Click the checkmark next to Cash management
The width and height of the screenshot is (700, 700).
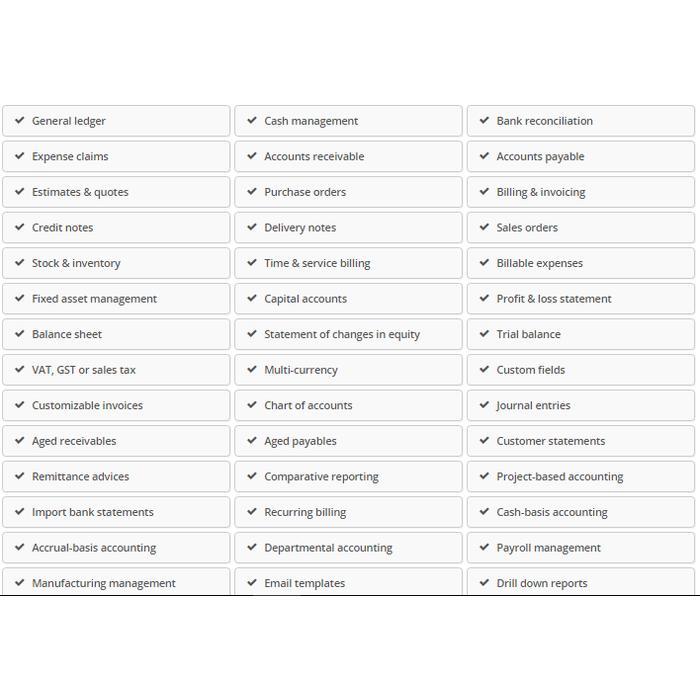pos(252,120)
